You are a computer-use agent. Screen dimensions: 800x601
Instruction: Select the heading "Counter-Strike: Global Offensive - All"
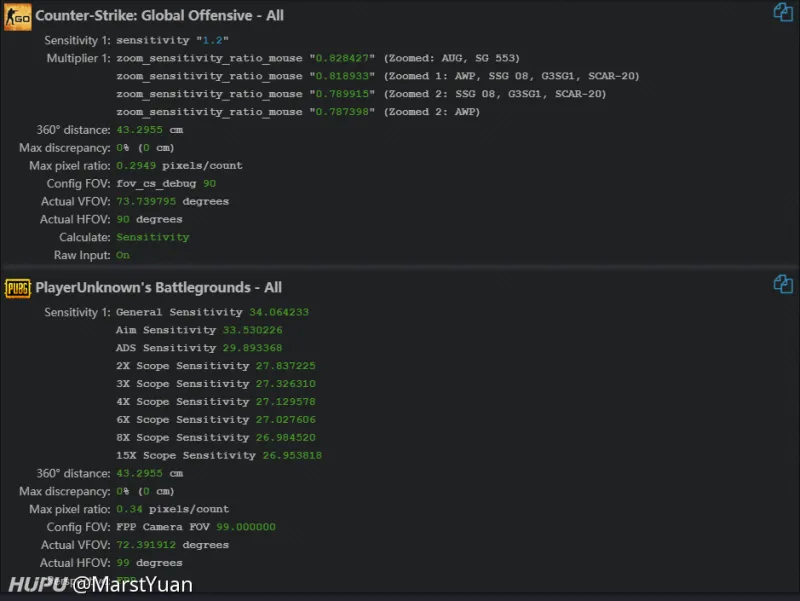pos(159,15)
